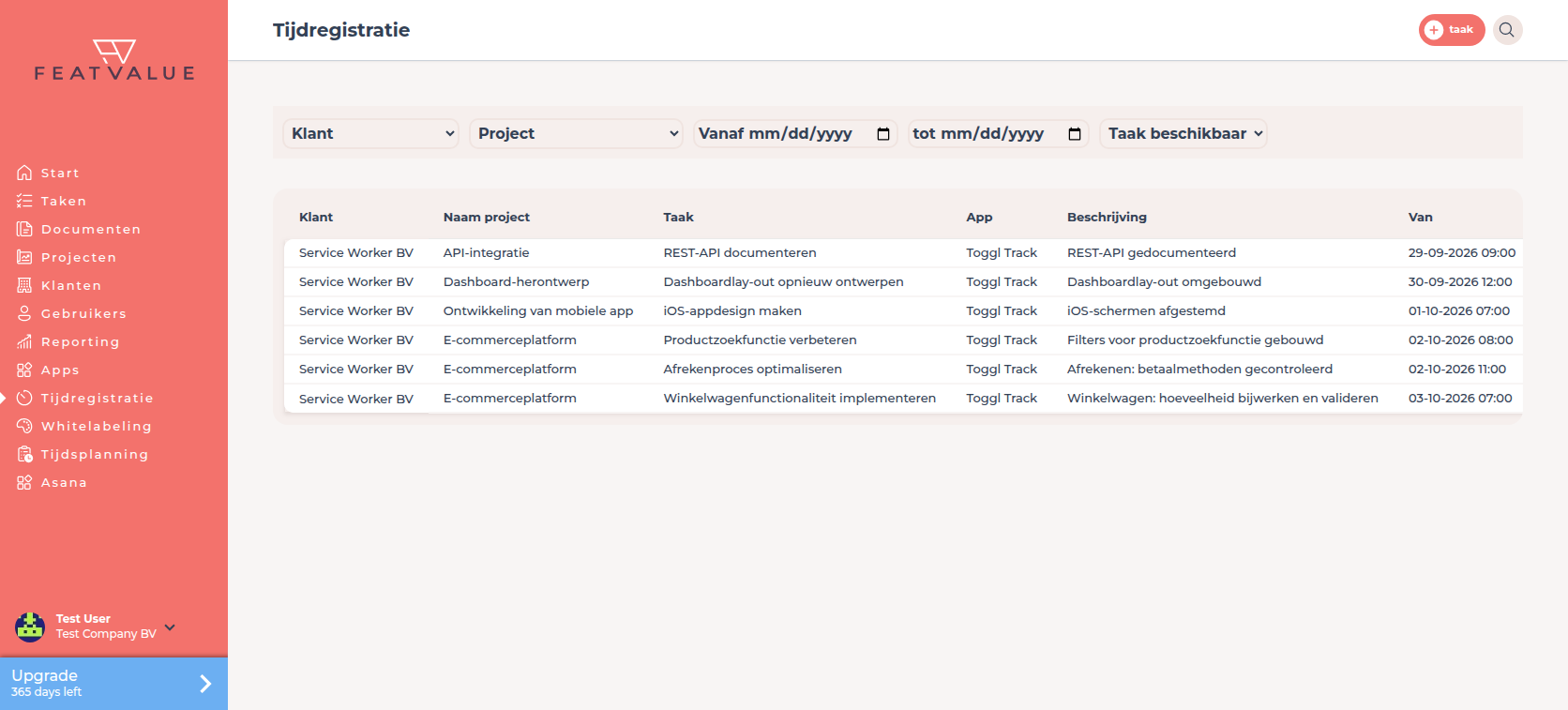Open the Project filter dropdown
This screenshot has height=710, width=1568.
click(x=577, y=133)
